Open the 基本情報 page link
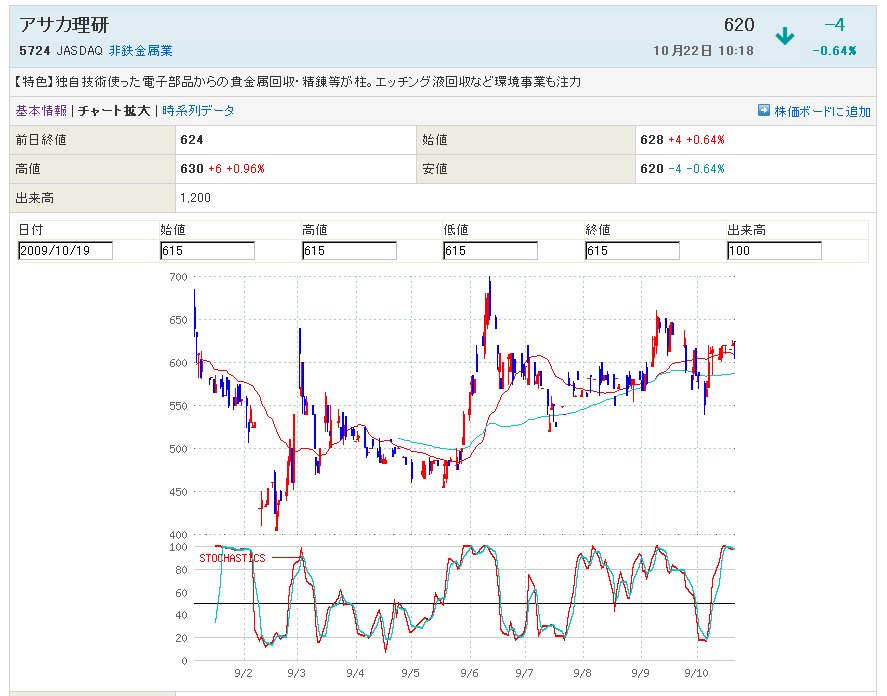 pyautogui.click(x=41, y=111)
